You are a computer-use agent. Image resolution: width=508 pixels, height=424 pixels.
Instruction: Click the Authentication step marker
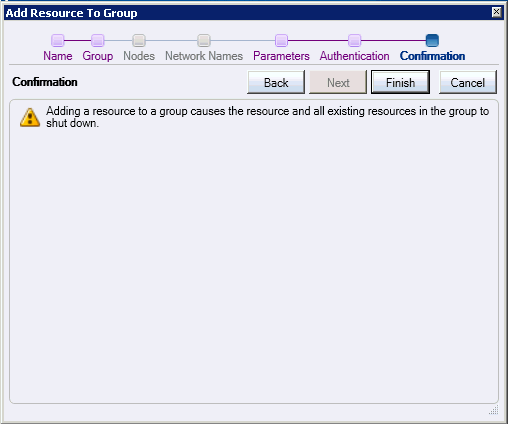pos(354,40)
